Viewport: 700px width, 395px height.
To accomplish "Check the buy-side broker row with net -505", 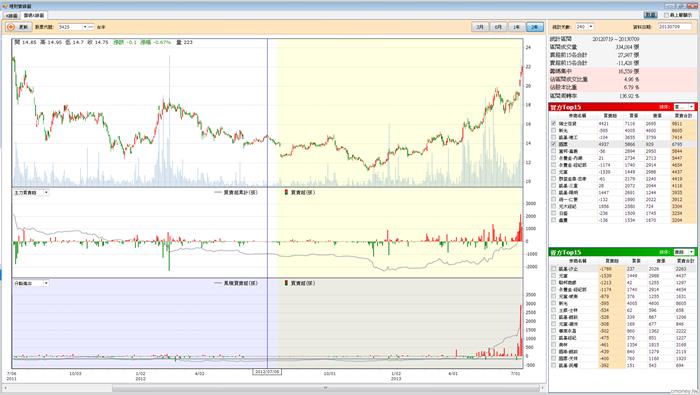I will (554, 130).
